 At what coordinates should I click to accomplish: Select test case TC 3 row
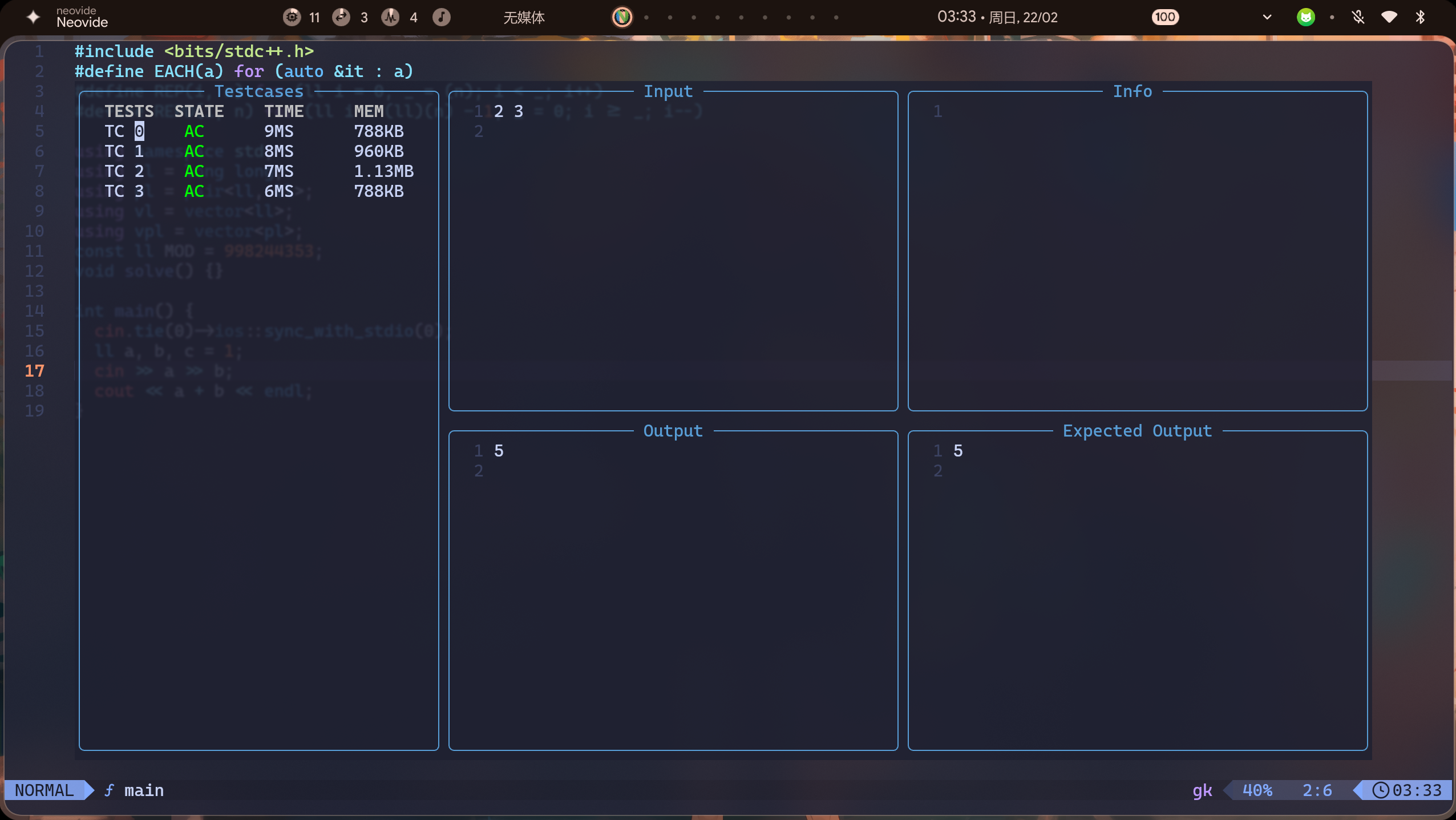[x=259, y=191]
